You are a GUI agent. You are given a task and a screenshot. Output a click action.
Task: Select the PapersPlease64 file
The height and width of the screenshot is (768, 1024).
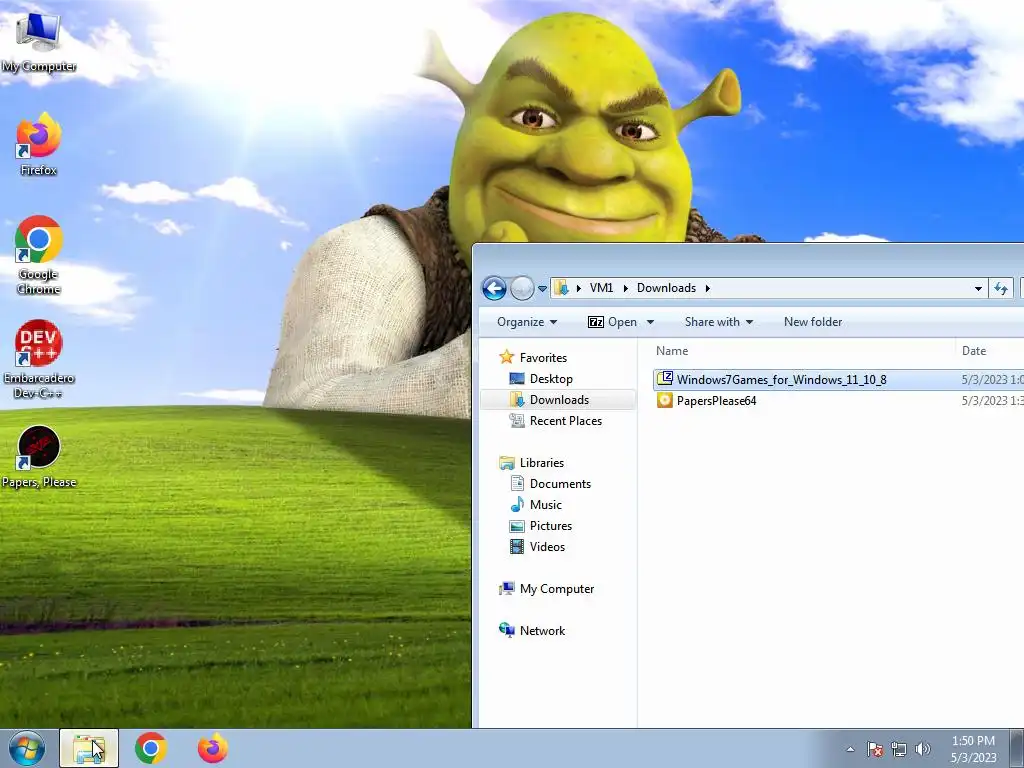coord(839,400)
